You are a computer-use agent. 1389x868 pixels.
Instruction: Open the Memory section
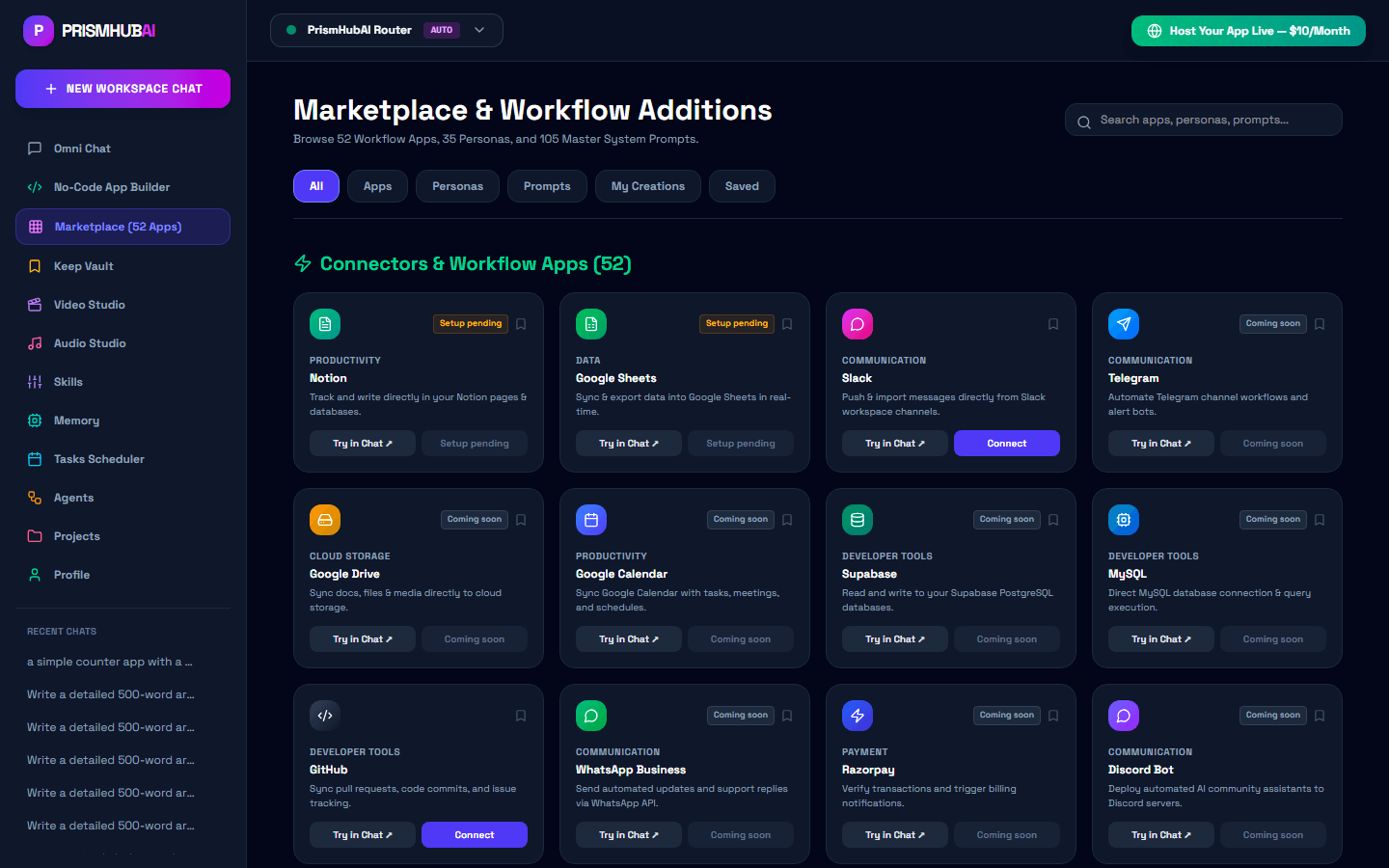[x=123, y=420]
